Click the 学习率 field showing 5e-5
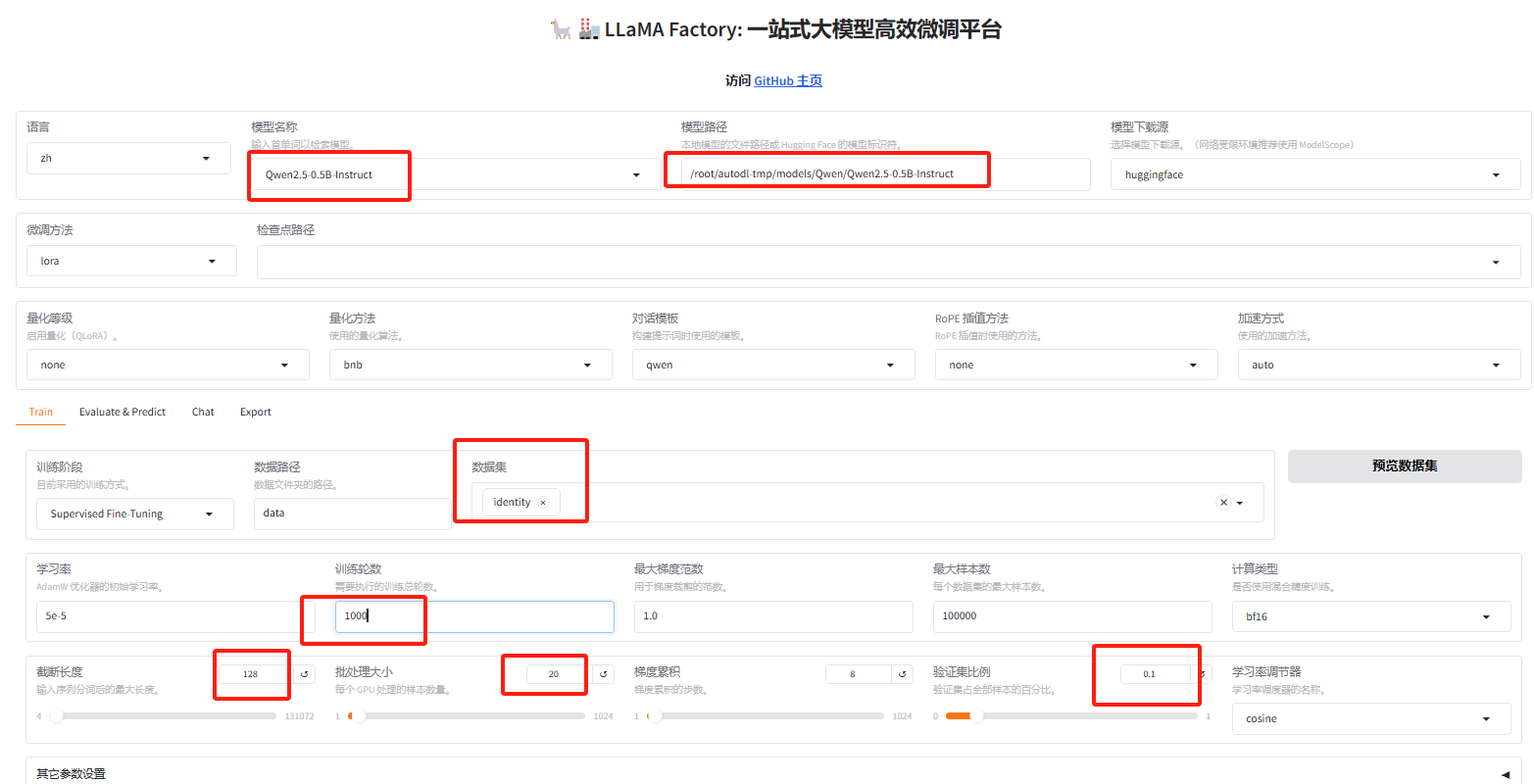The height and width of the screenshot is (784, 1534). 175,616
